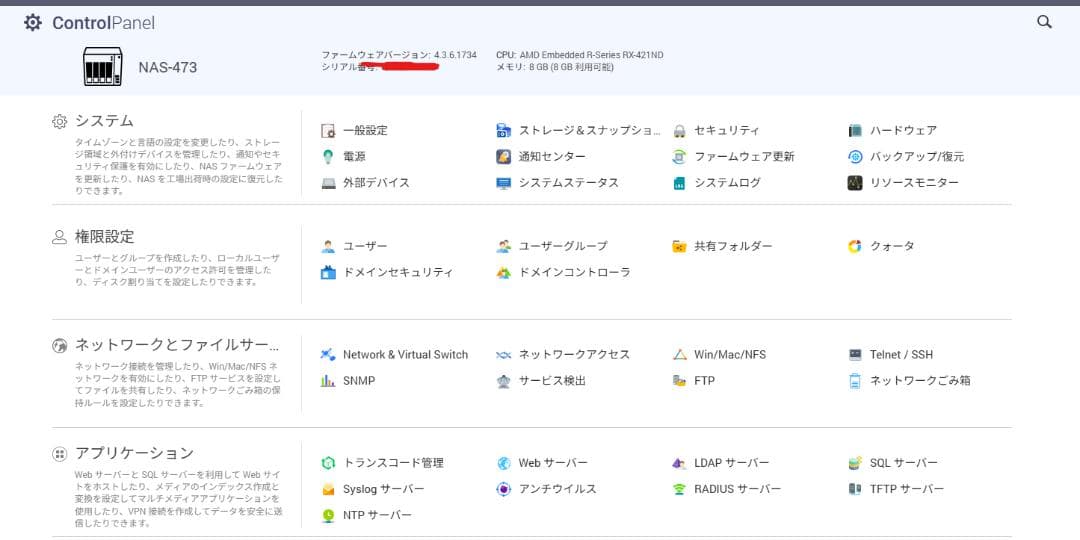Open TFTP サーバー icon
The height and width of the screenshot is (540, 1080).
[855, 490]
